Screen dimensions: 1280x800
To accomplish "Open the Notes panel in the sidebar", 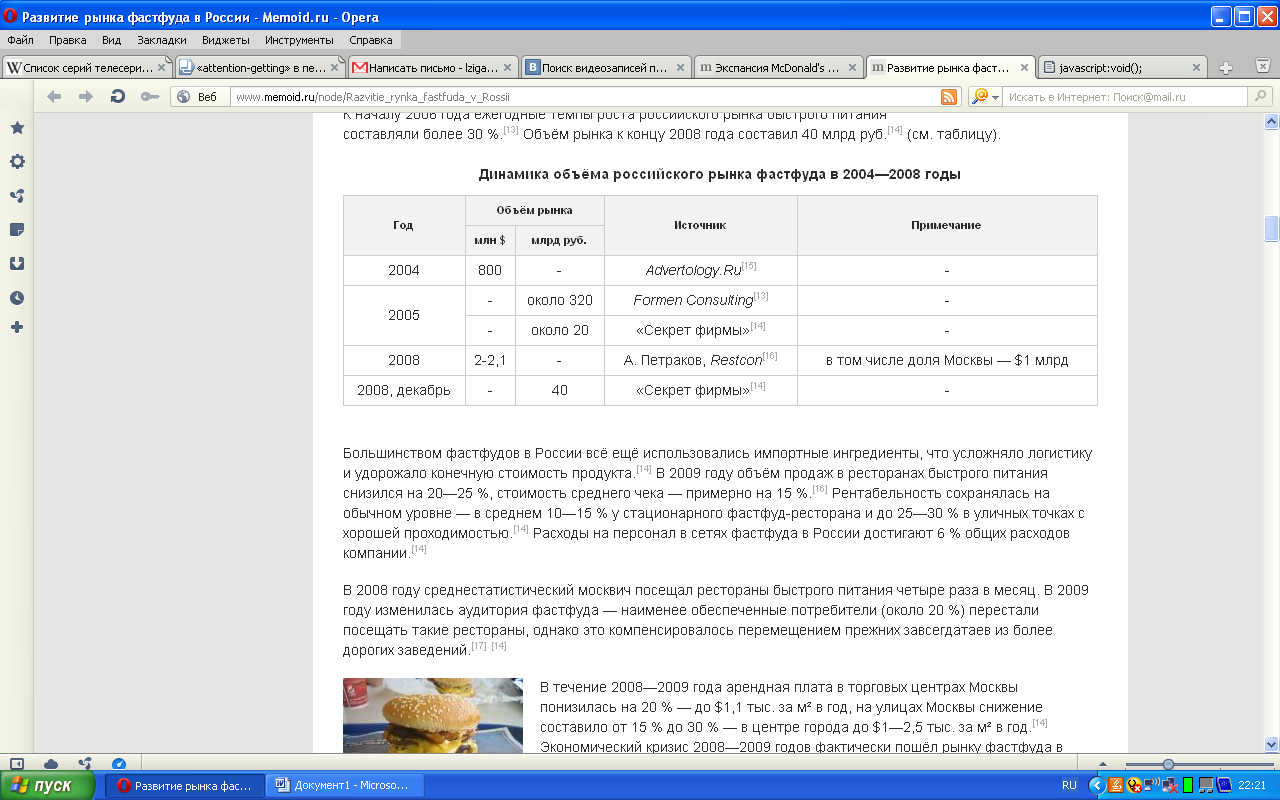I will click(x=17, y=230).
